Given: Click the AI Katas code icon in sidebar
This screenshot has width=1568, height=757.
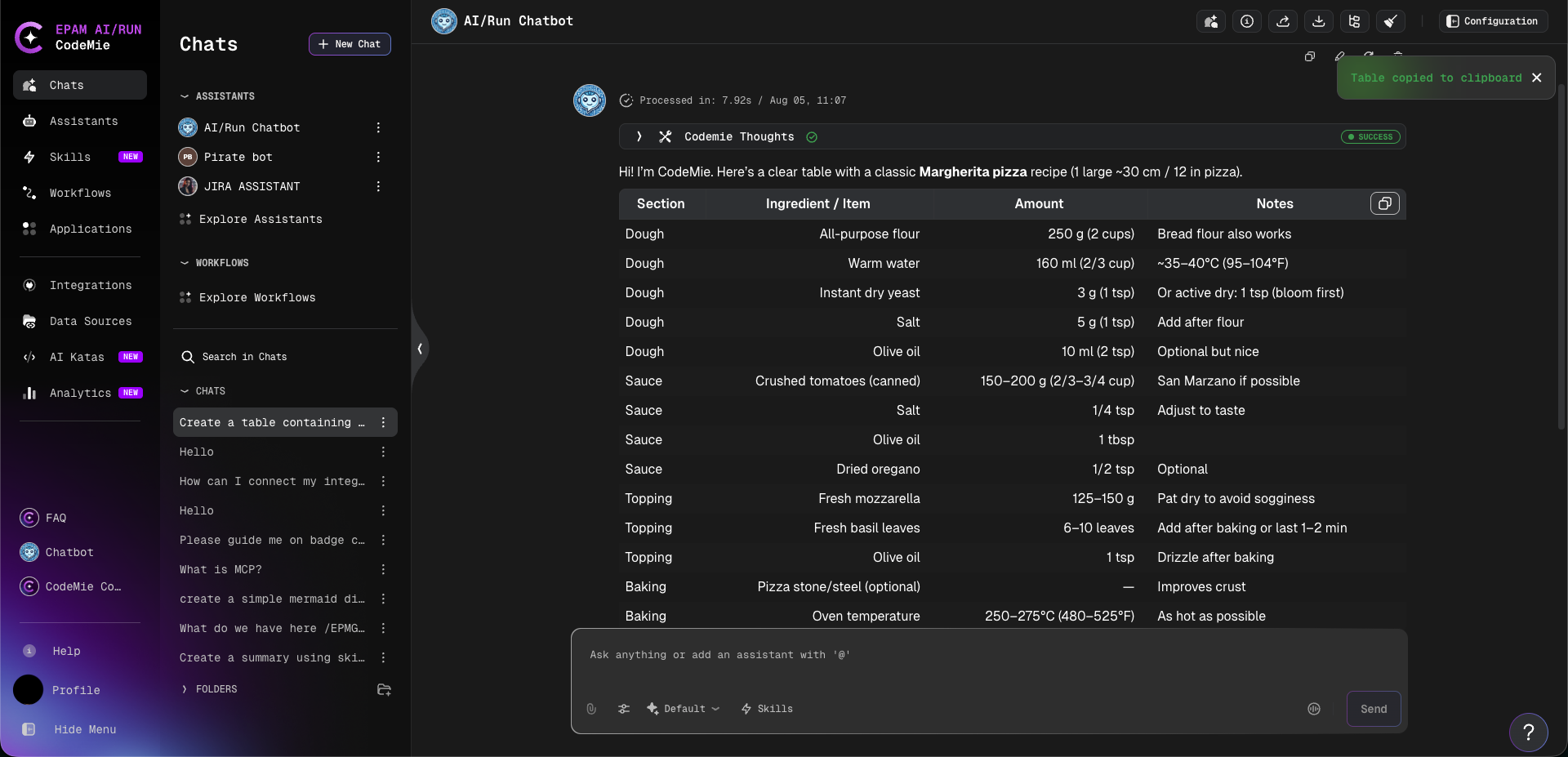Looking at the screenshot, I should point(29,357).
